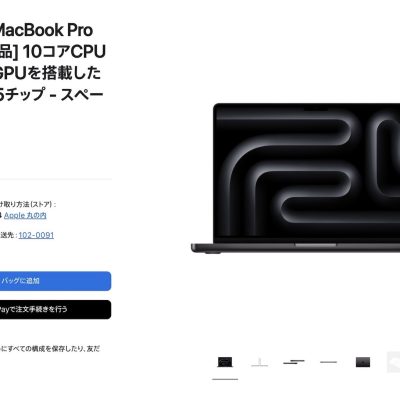Click the 送先 delivery destination label
Screen dimensions: 400x400
tap(8, 235)
